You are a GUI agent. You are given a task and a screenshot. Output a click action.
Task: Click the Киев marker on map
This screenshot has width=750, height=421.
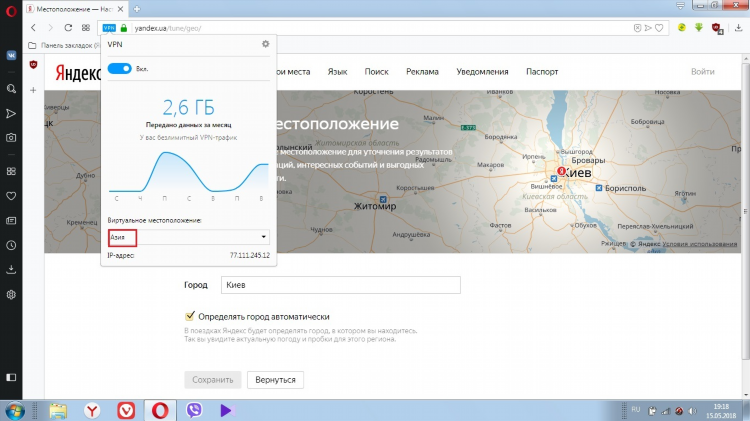pos(562,171)
